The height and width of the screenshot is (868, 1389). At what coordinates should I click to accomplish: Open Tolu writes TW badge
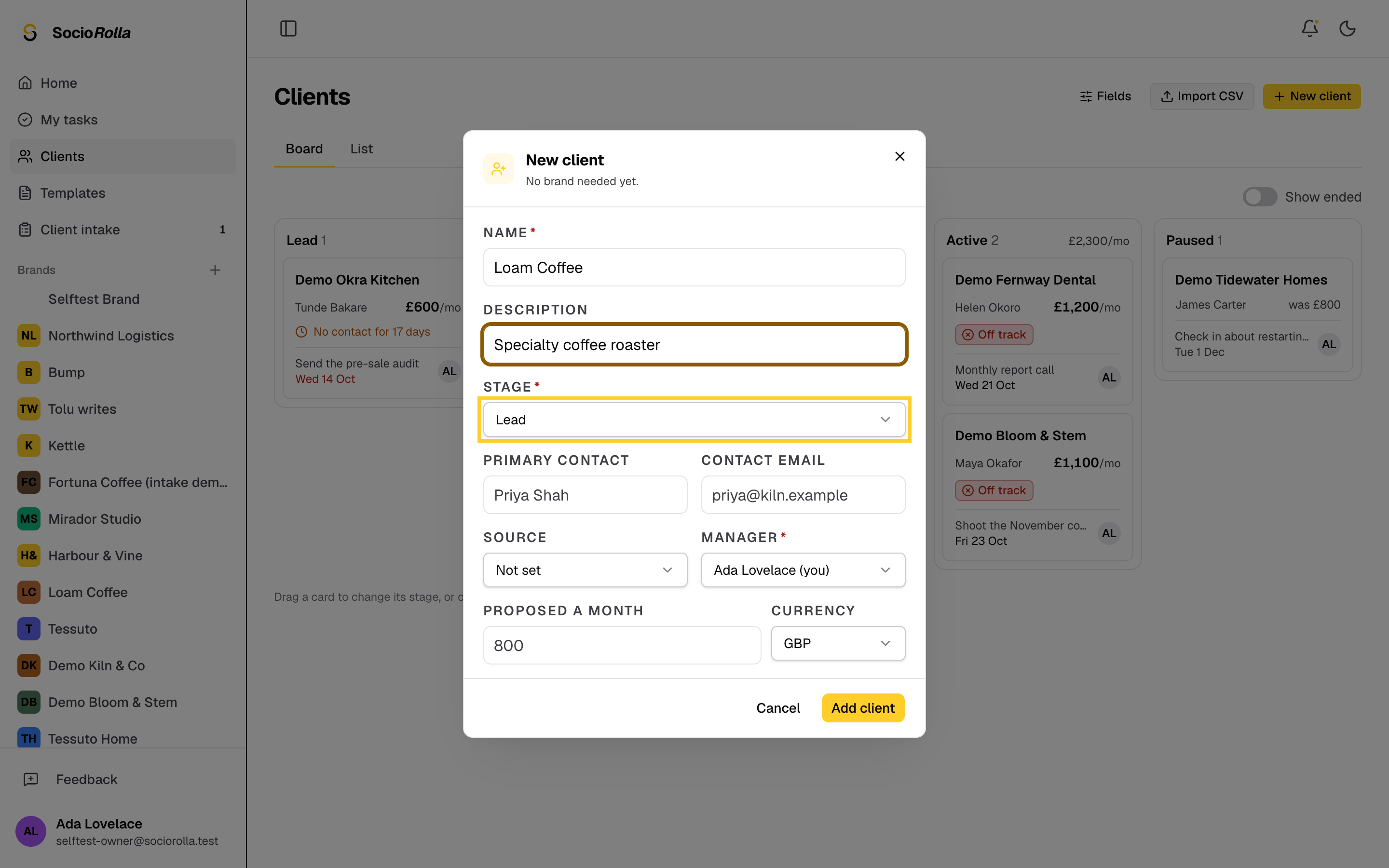(x=29, y=409)
